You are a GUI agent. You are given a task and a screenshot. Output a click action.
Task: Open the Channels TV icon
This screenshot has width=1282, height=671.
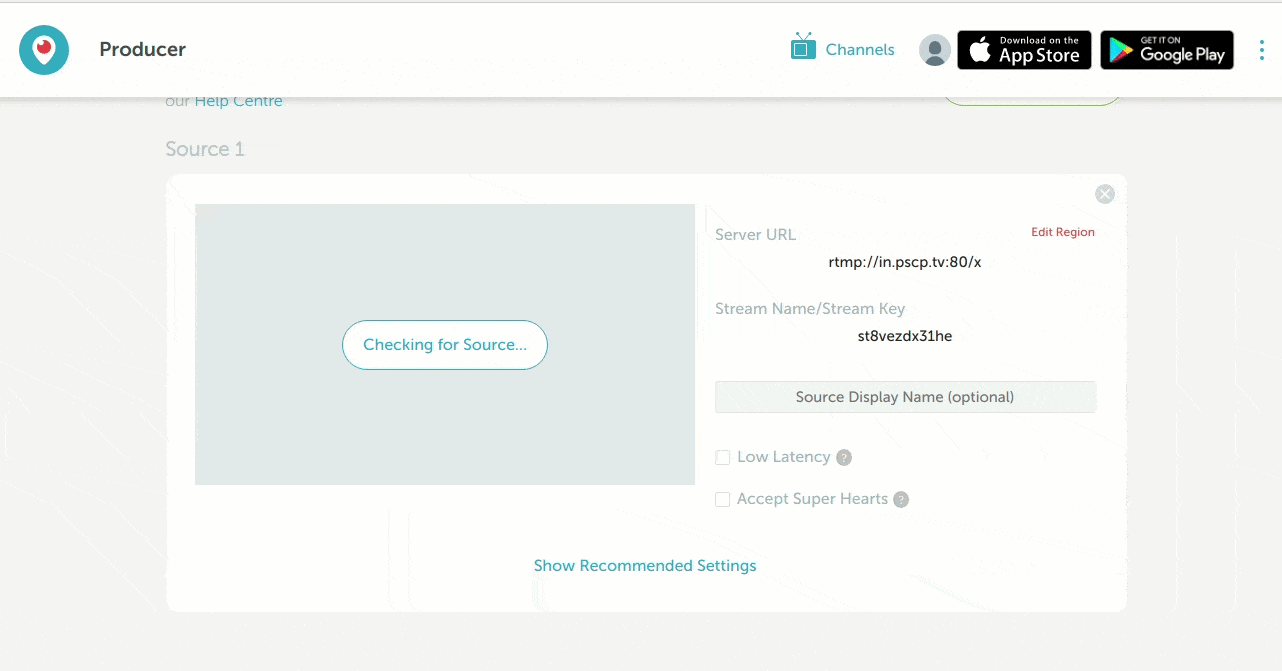click(803, 47)
